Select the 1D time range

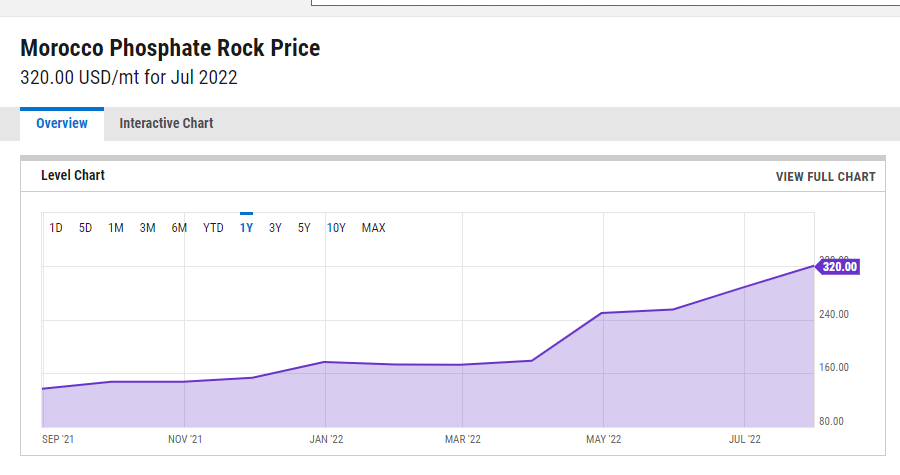(56, 228)
